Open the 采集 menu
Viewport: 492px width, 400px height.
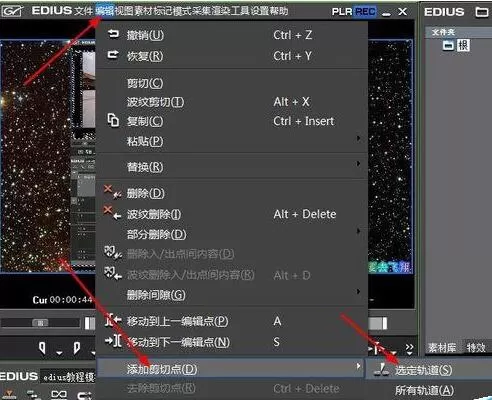click(x=202, y=11)
